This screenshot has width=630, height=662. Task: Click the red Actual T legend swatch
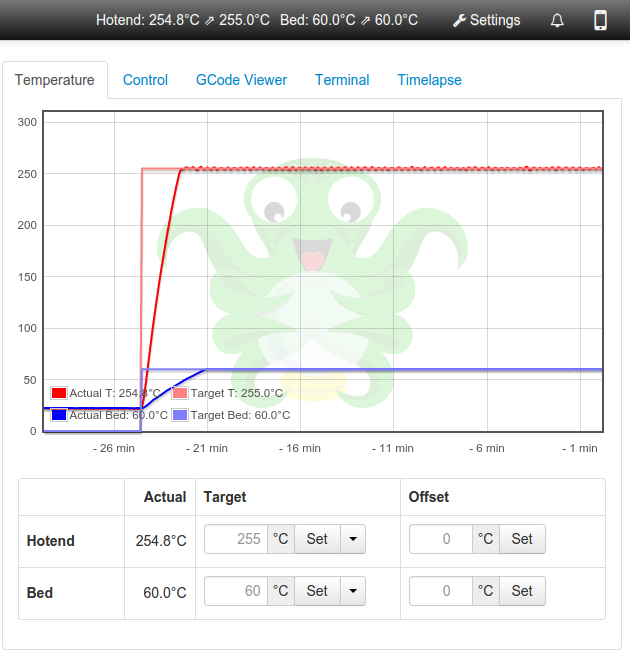[58, 393]
